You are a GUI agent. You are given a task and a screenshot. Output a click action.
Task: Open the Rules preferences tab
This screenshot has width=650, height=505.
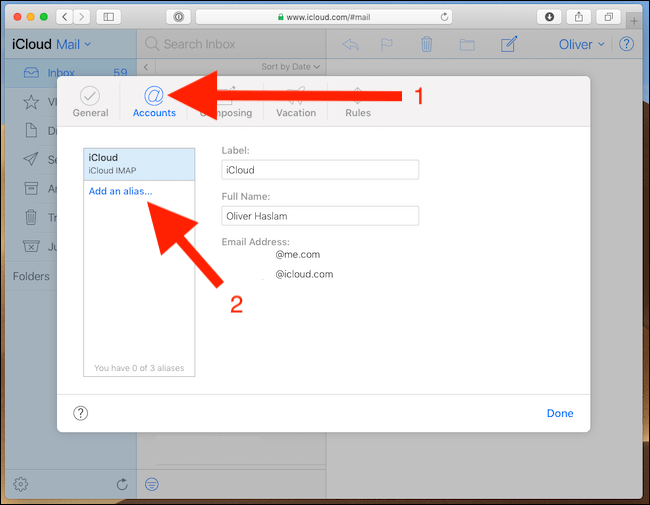pyautogui.click(x=357, y=101)
